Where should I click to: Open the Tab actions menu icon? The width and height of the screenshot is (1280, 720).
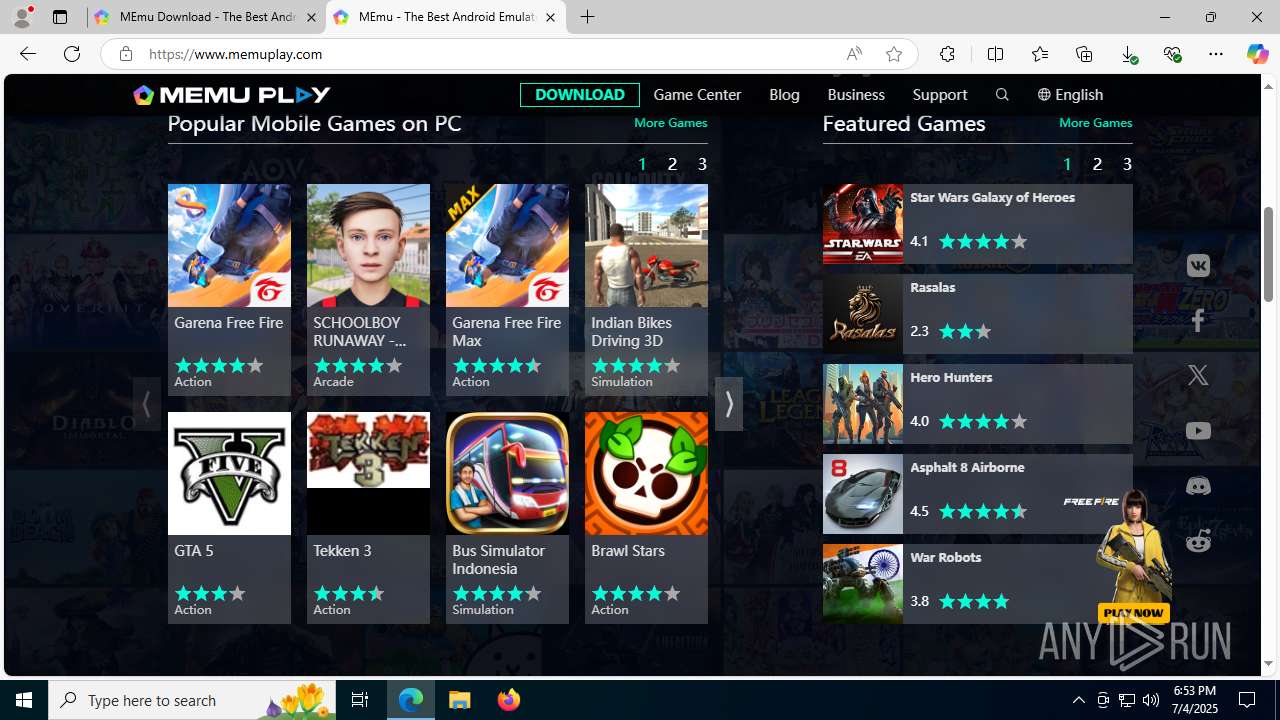[x=60, y=17]
